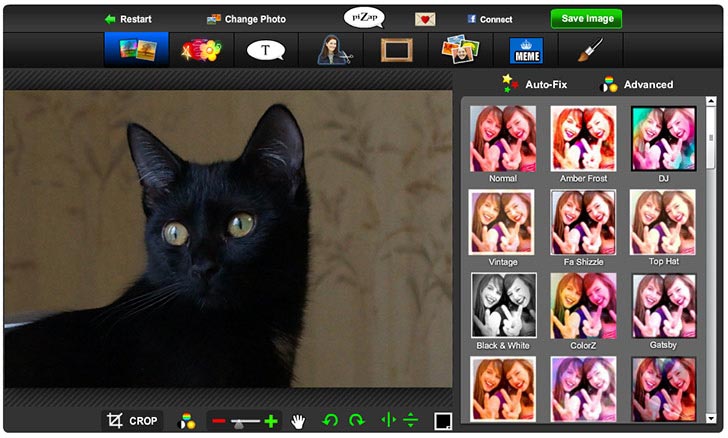Screen dimensions: 728x438
Task: Open the picture frame borders tool
Action: pos(396,50)
